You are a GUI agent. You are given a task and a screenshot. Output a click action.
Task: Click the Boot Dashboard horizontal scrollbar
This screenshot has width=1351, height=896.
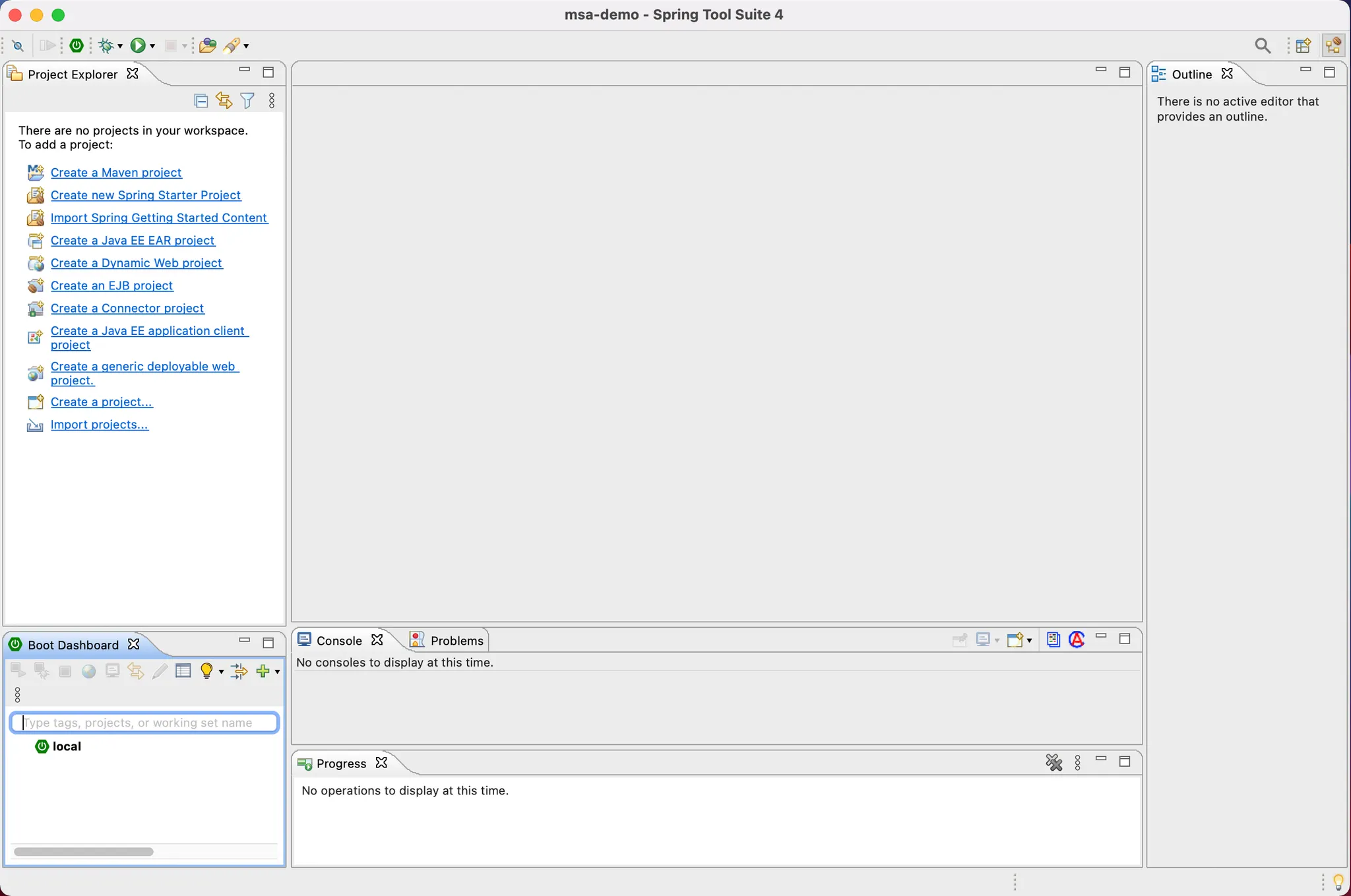pyautogui.click(x=84, y=851)
